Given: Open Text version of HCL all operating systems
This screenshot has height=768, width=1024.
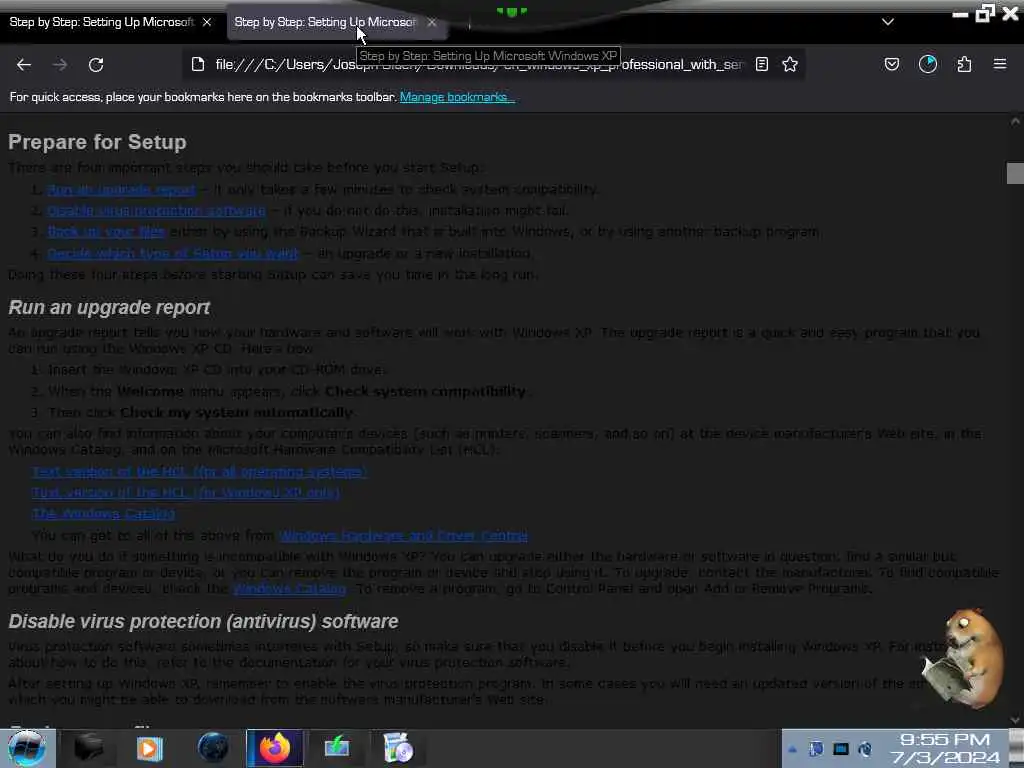Looking at the screenshot, I should 200,472.
